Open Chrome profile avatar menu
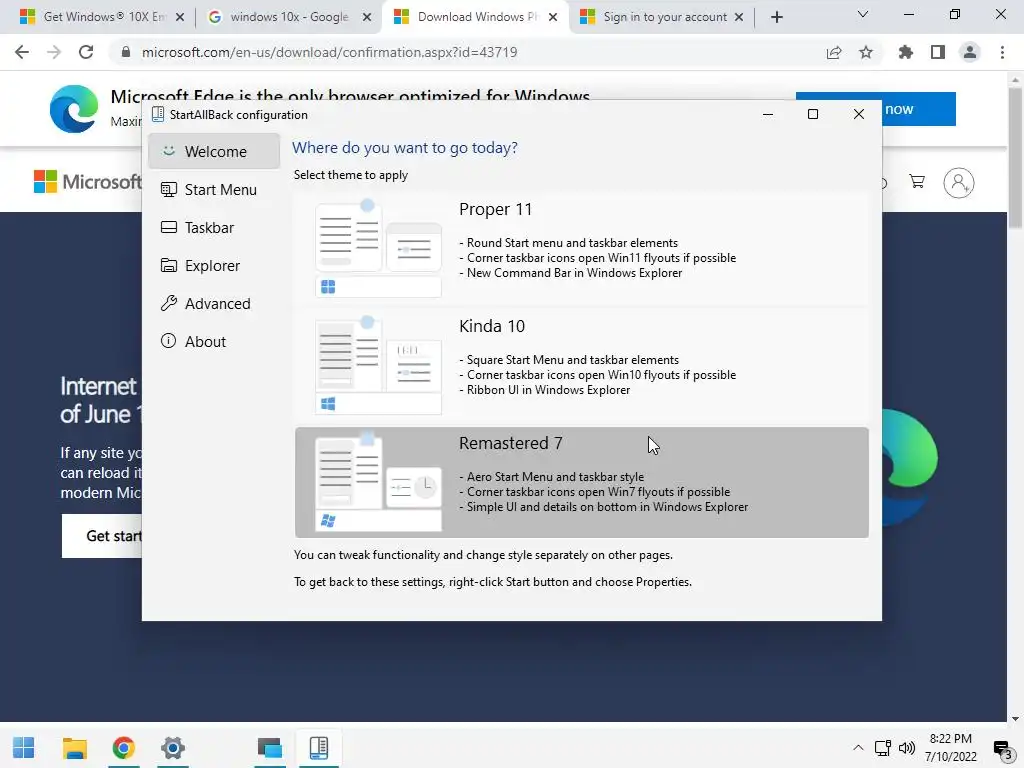 [970, 52]
